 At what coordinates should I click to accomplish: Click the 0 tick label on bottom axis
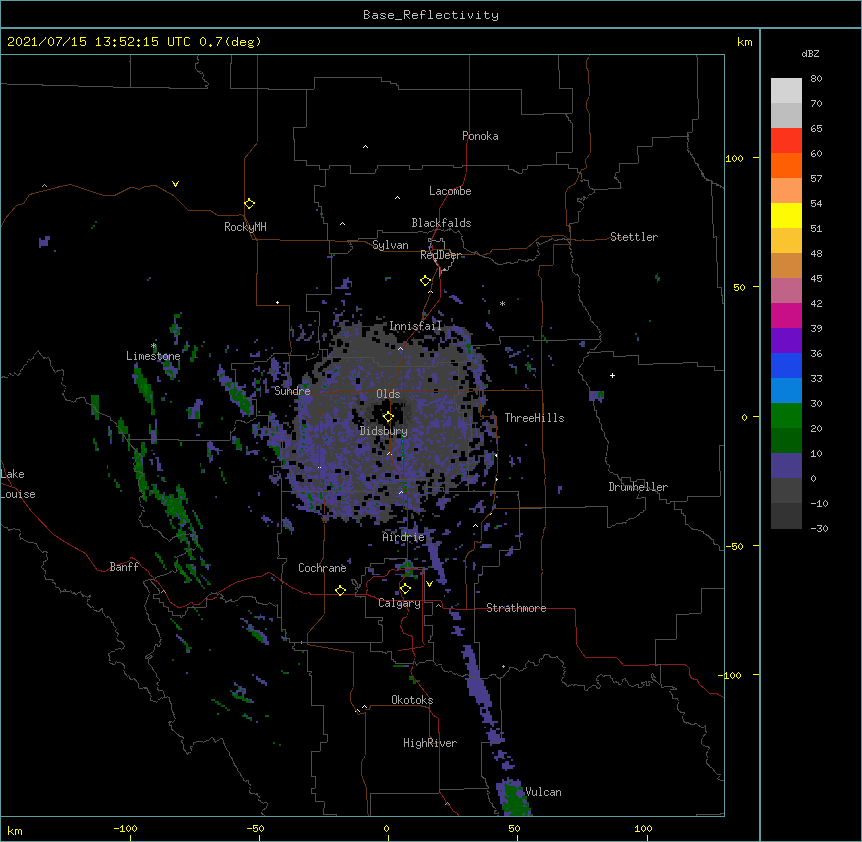pos(386,828)
